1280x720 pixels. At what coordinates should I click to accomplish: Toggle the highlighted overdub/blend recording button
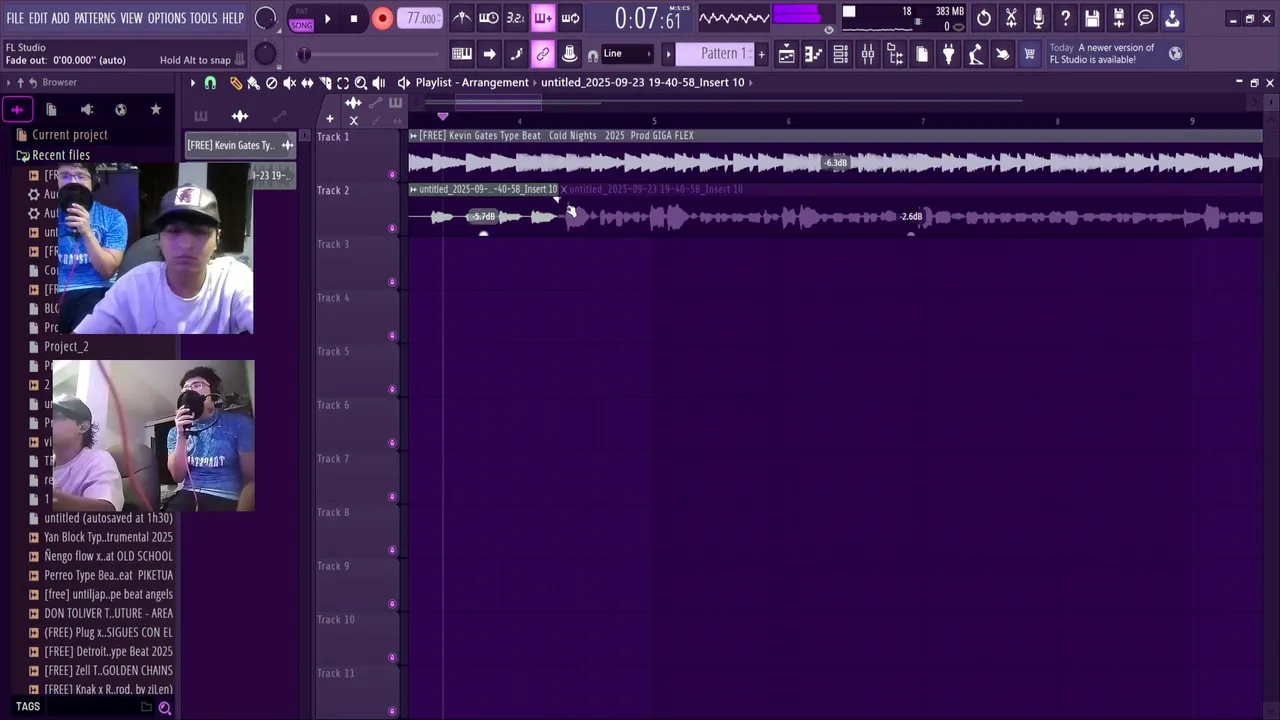(x=543, y=18)
